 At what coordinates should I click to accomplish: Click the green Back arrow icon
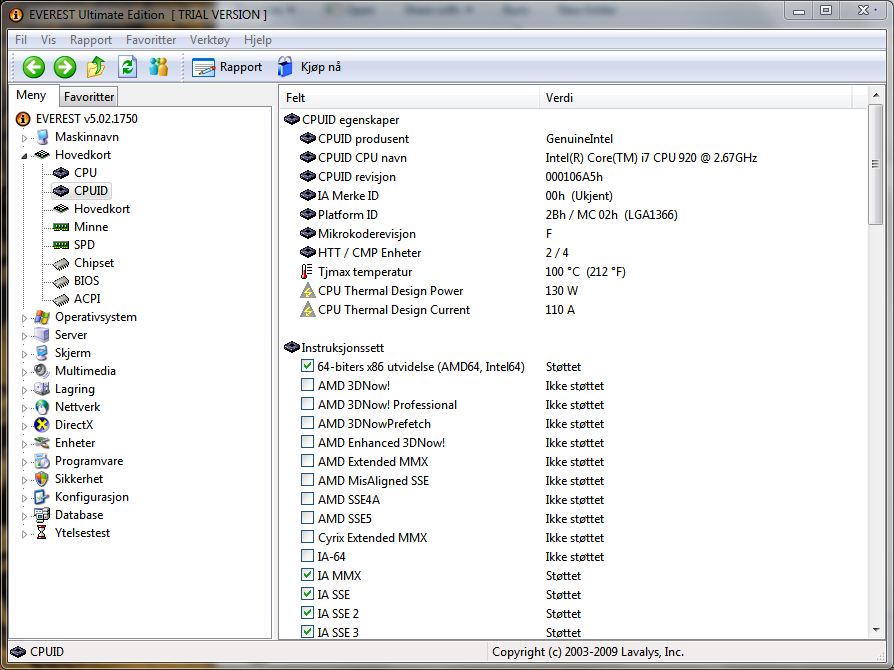click(34, 67)
